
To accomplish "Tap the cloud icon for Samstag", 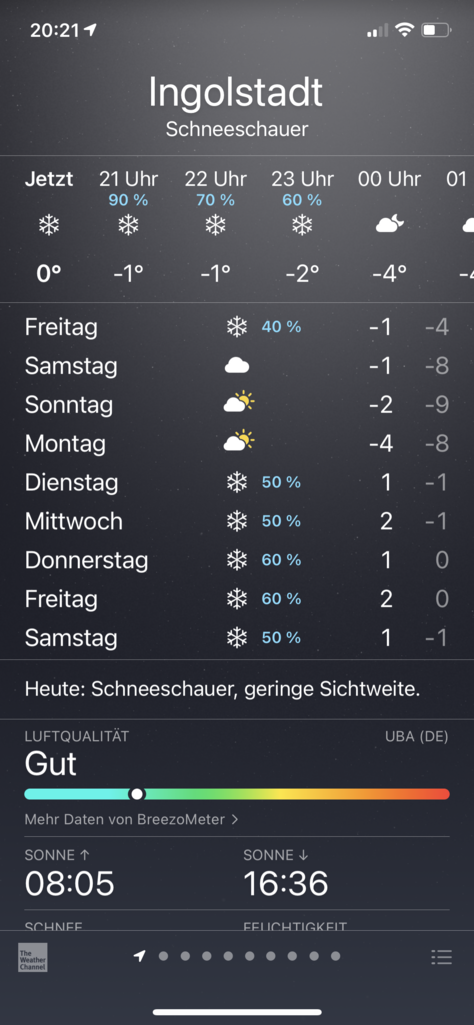I will tap(237, 365).
